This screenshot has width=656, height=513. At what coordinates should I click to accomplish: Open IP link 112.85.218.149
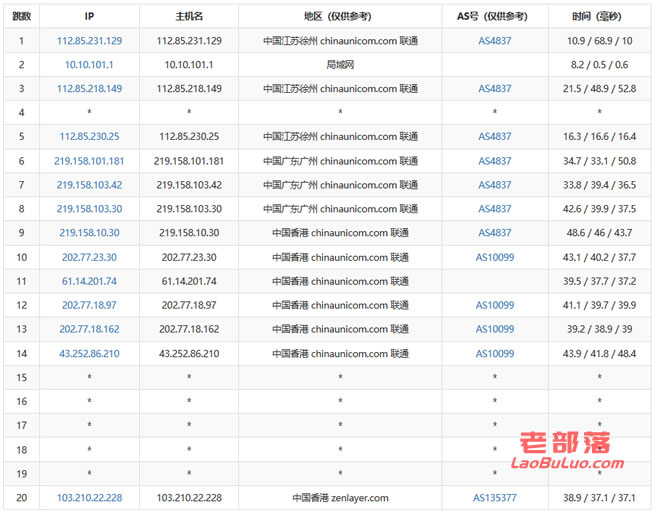tap(89, 88)
